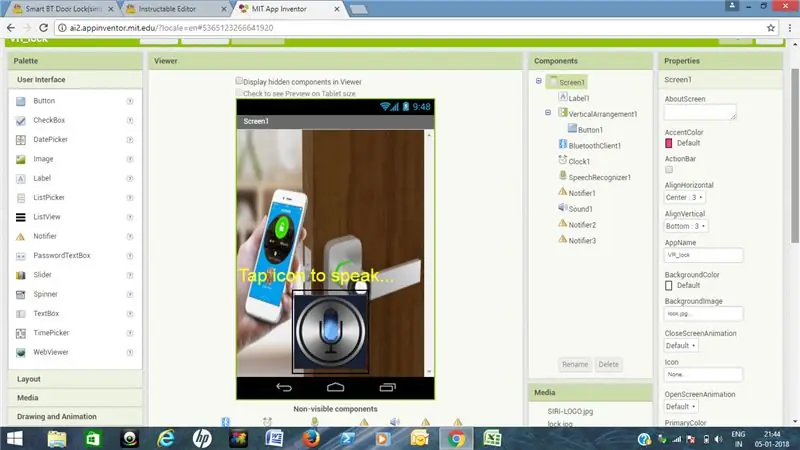Expand the Media palette section
The image size is (800, 450).
[x=75, y=397]
